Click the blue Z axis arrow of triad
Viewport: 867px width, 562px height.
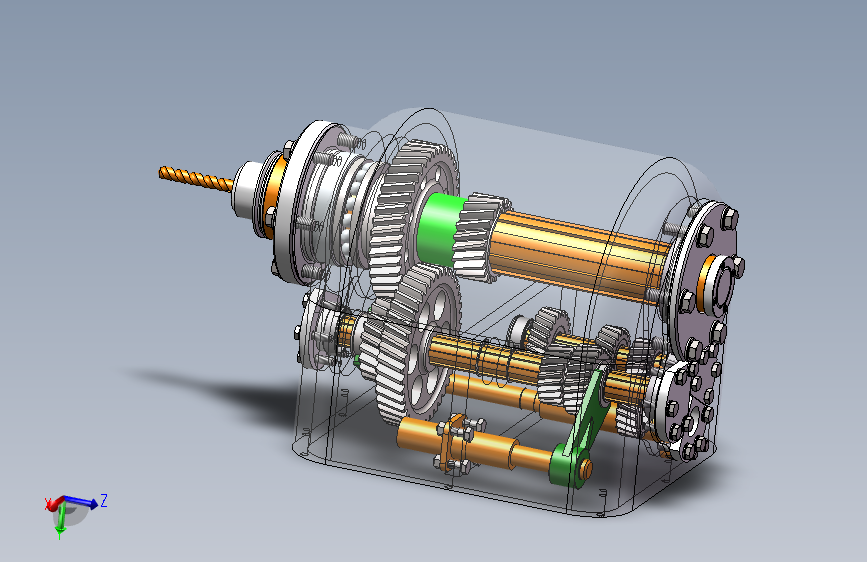pos(84,502)
